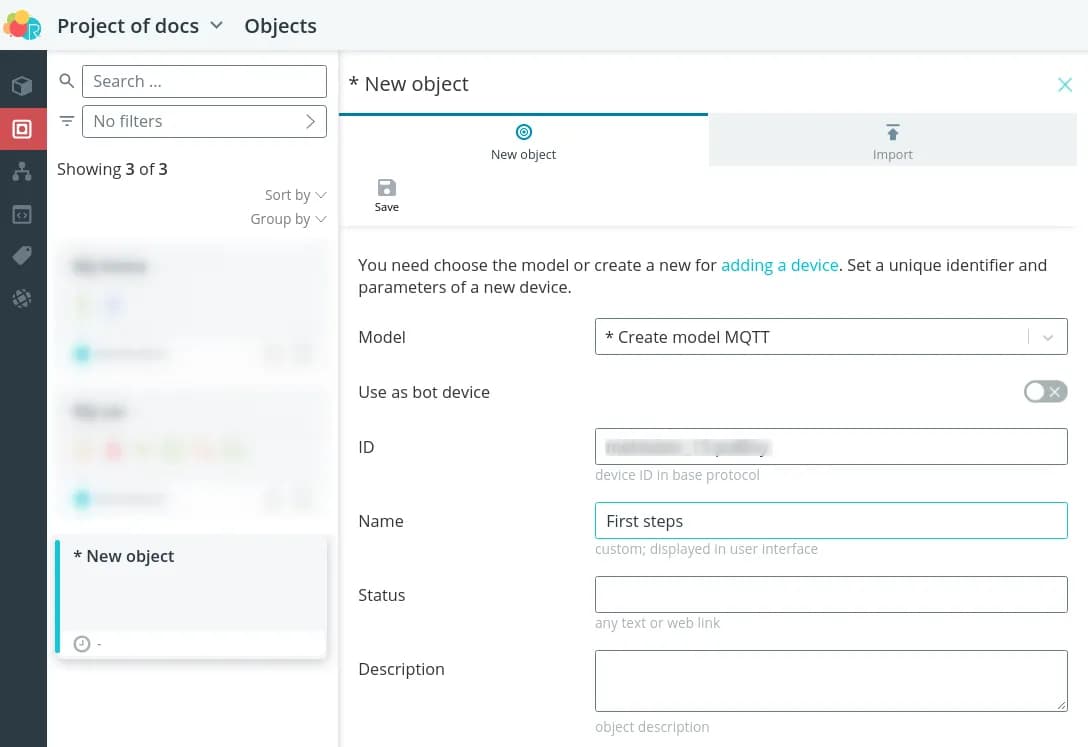Select the Objects icon in sidebar
Screen dimensions: 1088x747
[x=22, y=129]
